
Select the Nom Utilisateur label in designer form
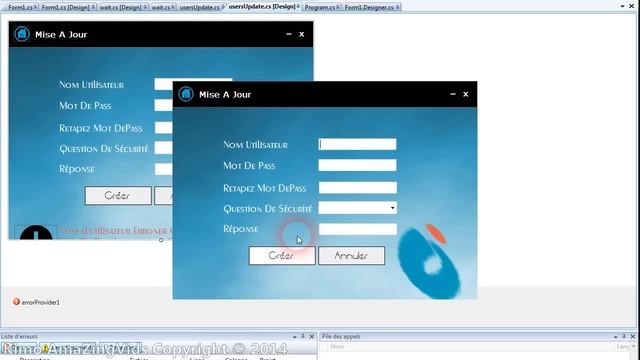point(91,84)
